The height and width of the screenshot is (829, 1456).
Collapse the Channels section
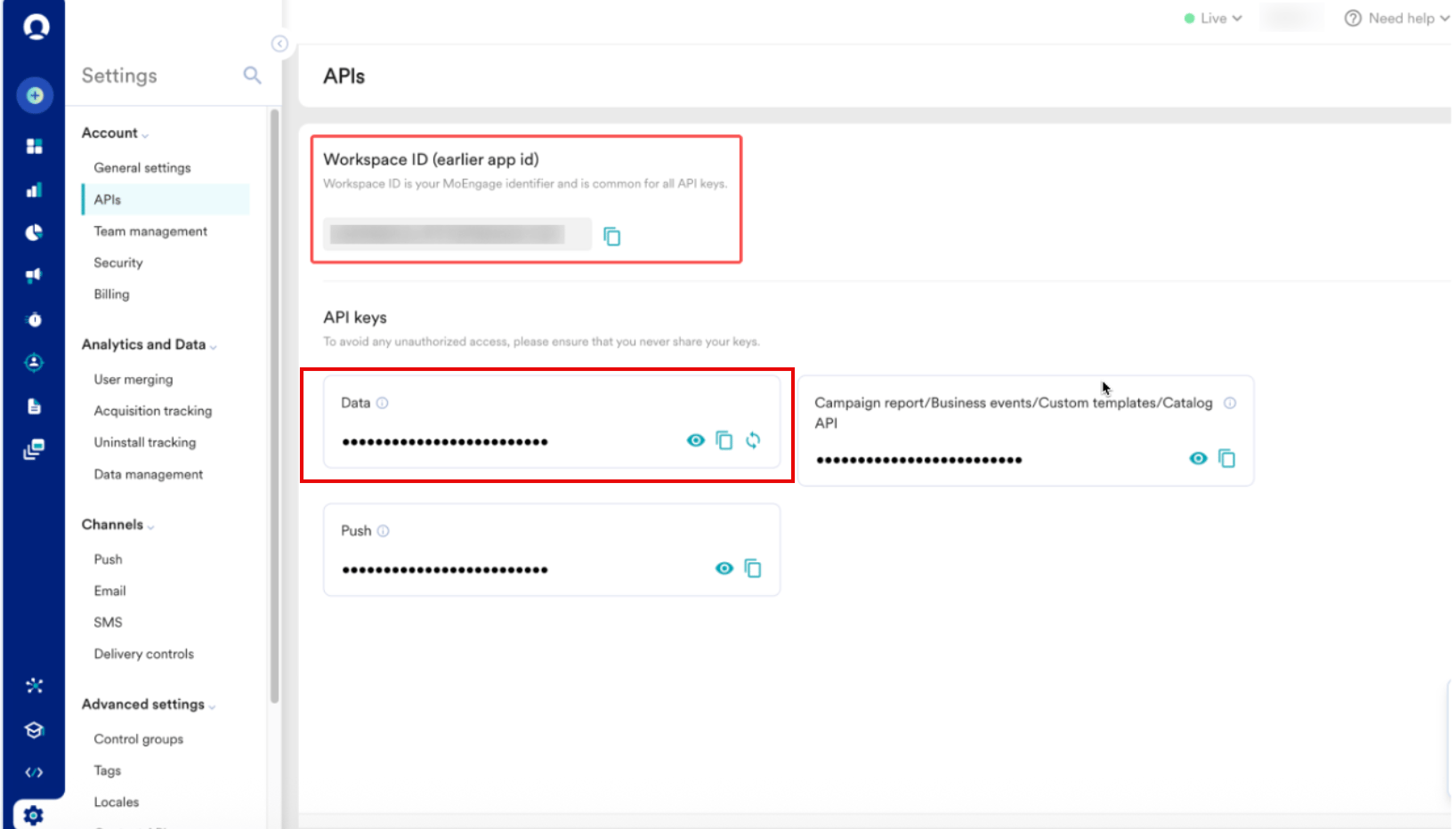tap(117, 525)
